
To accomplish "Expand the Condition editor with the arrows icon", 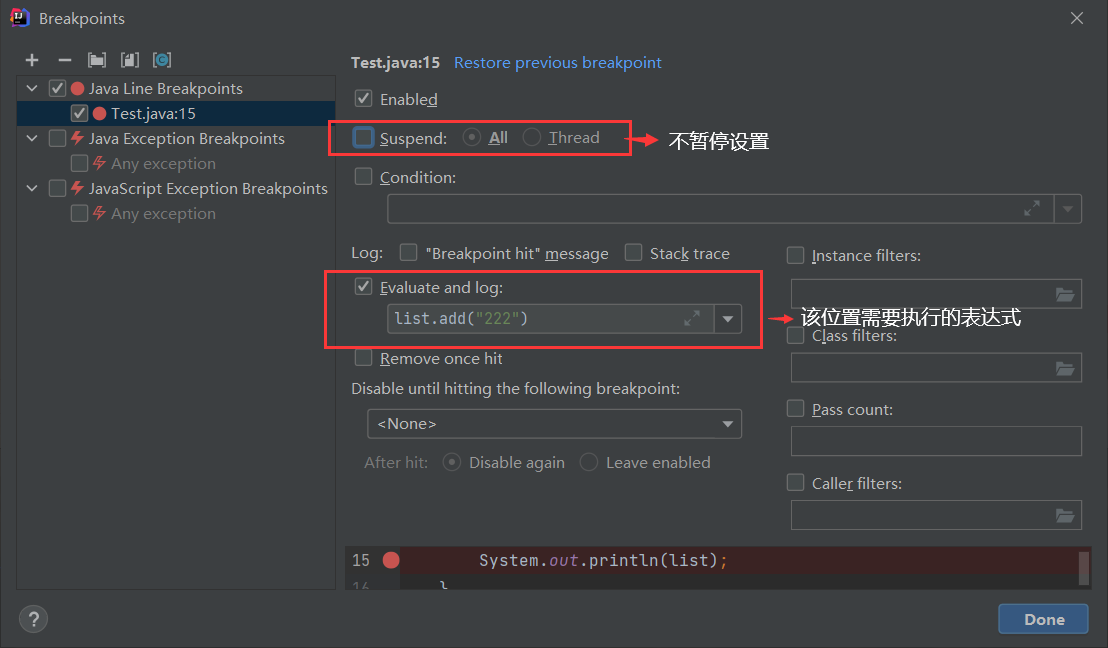I will 1032,208.
